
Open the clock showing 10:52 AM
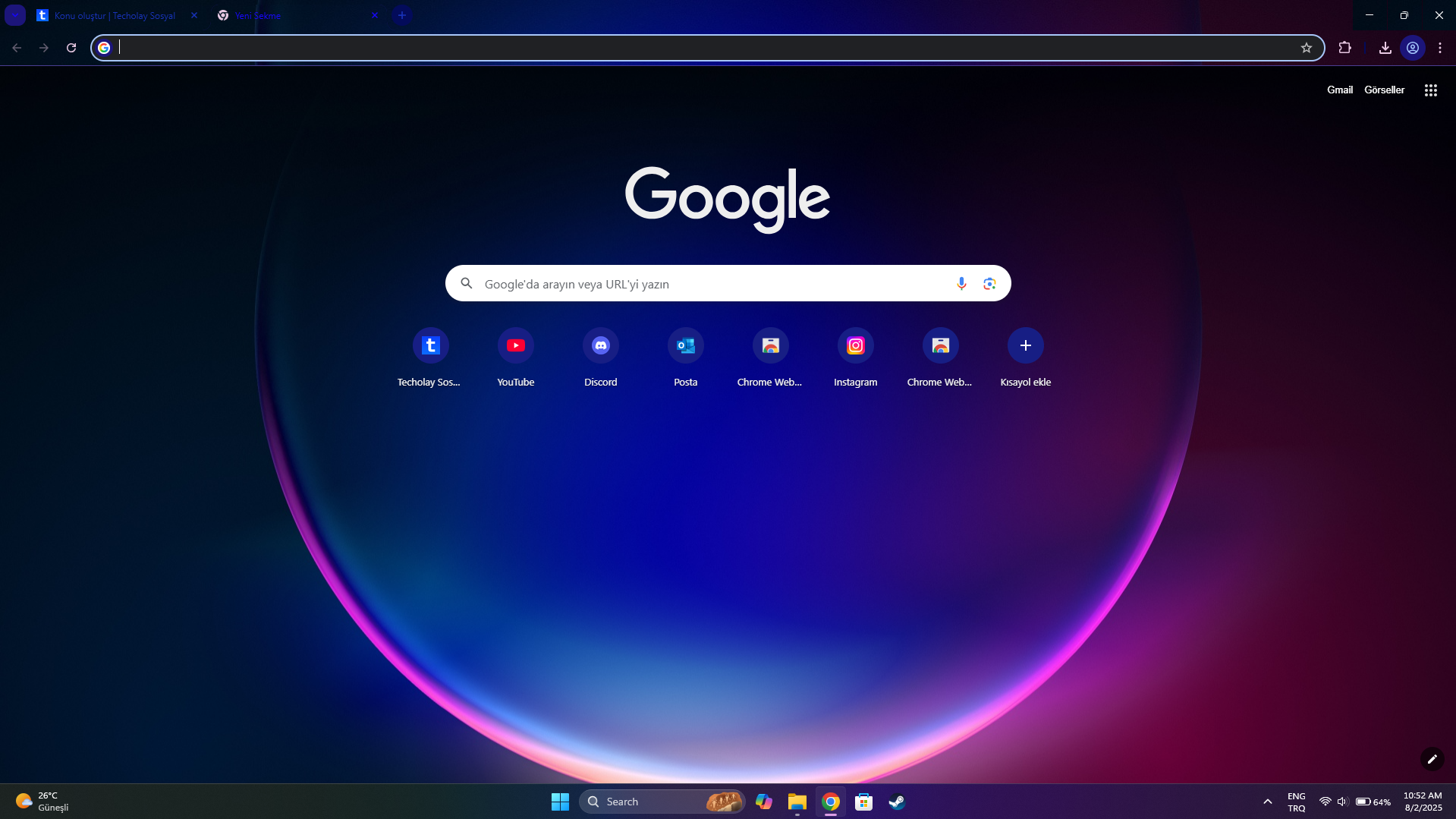click(1423, 802)
